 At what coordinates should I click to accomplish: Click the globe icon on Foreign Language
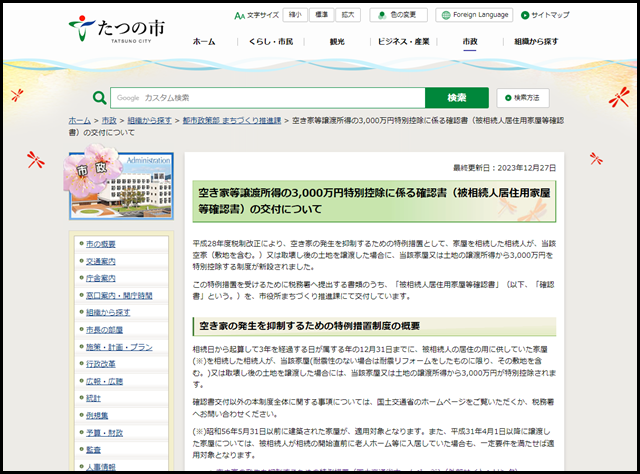click(x=446, y=15)
